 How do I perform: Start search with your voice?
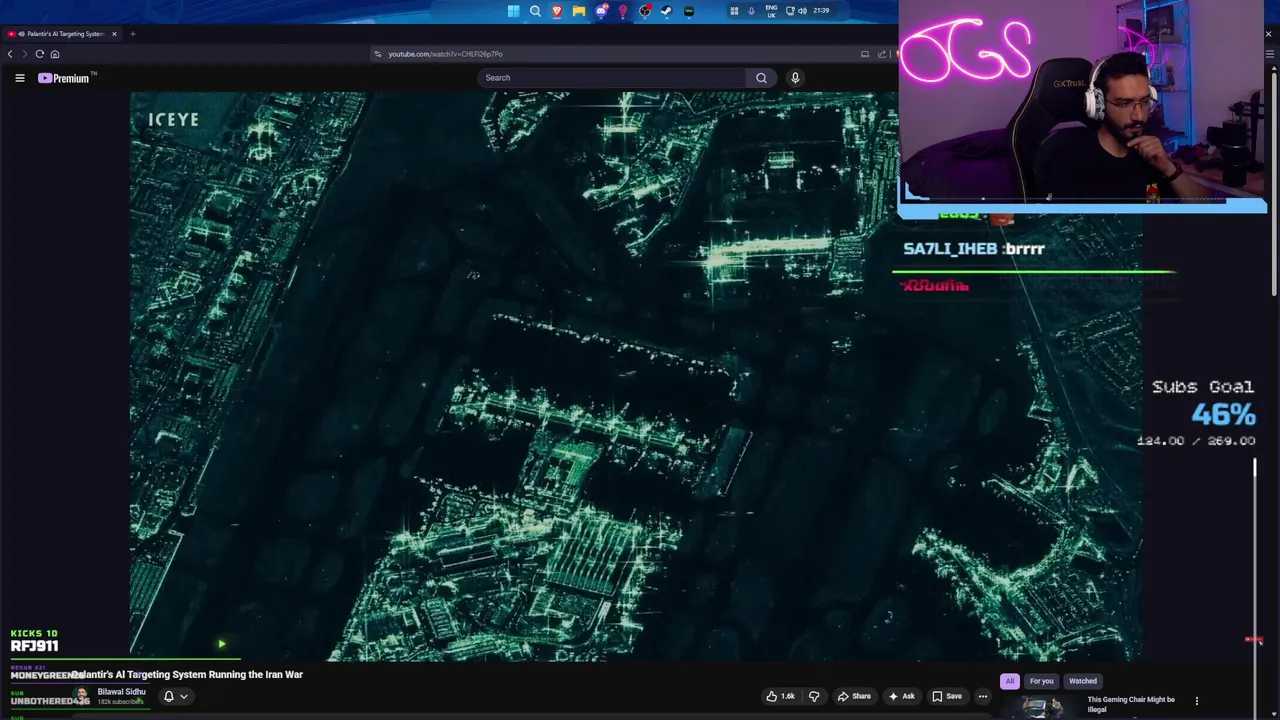(795, 78)
